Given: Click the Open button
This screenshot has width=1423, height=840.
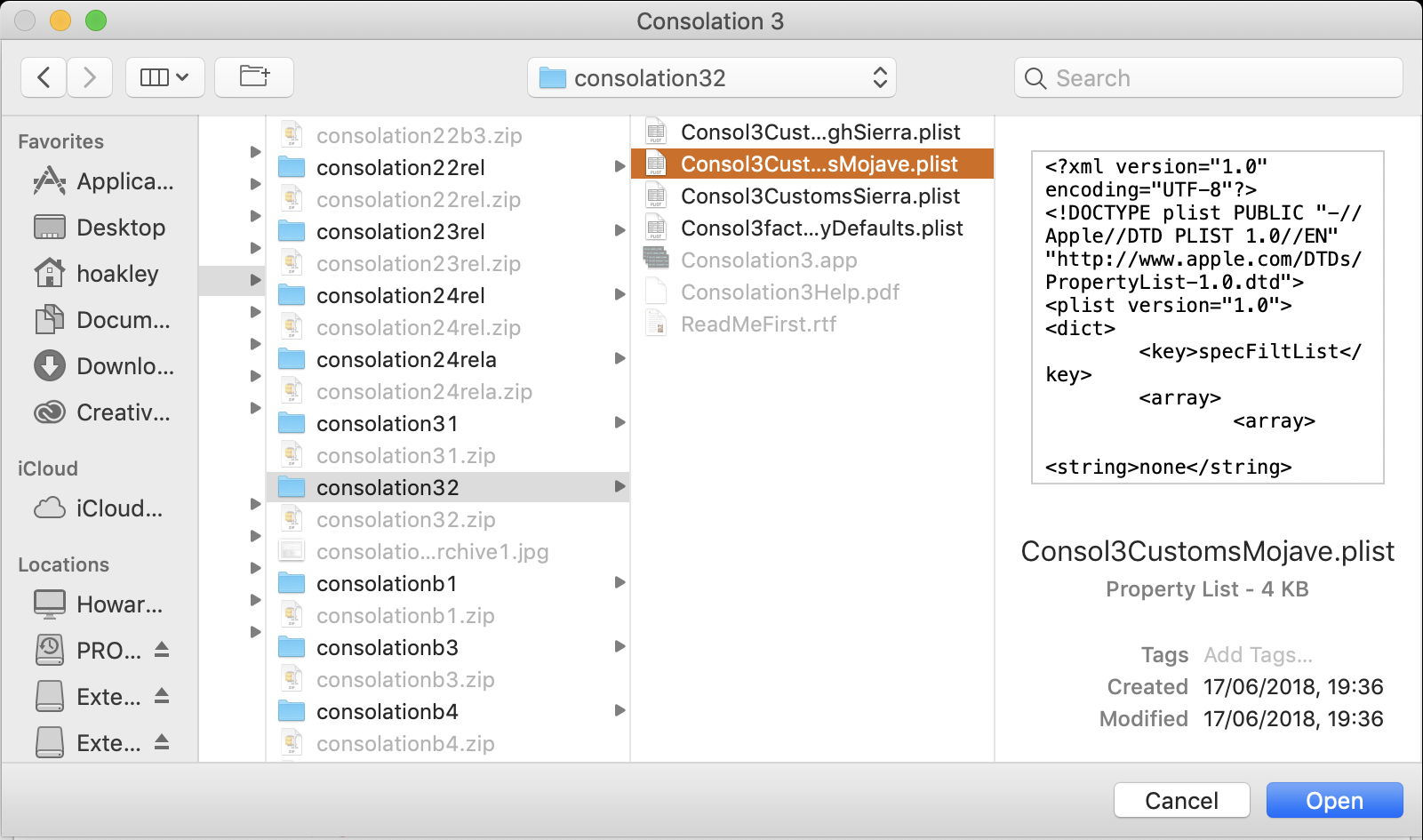Looking at the screenshot, I should point(1333,801).
